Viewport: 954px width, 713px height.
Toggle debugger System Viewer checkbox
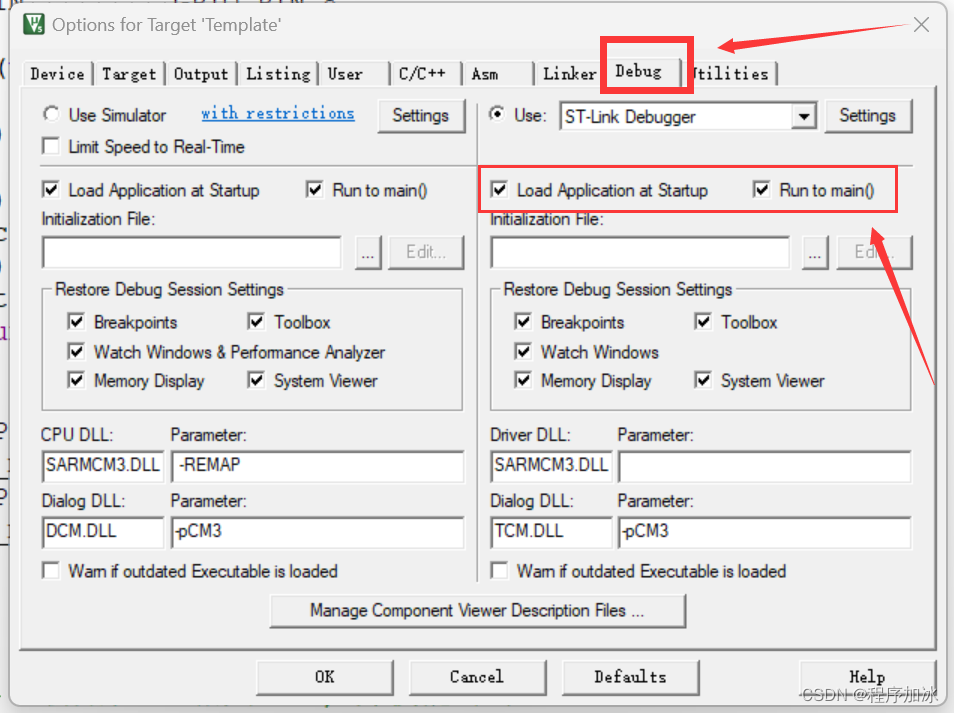click(703, 380)
